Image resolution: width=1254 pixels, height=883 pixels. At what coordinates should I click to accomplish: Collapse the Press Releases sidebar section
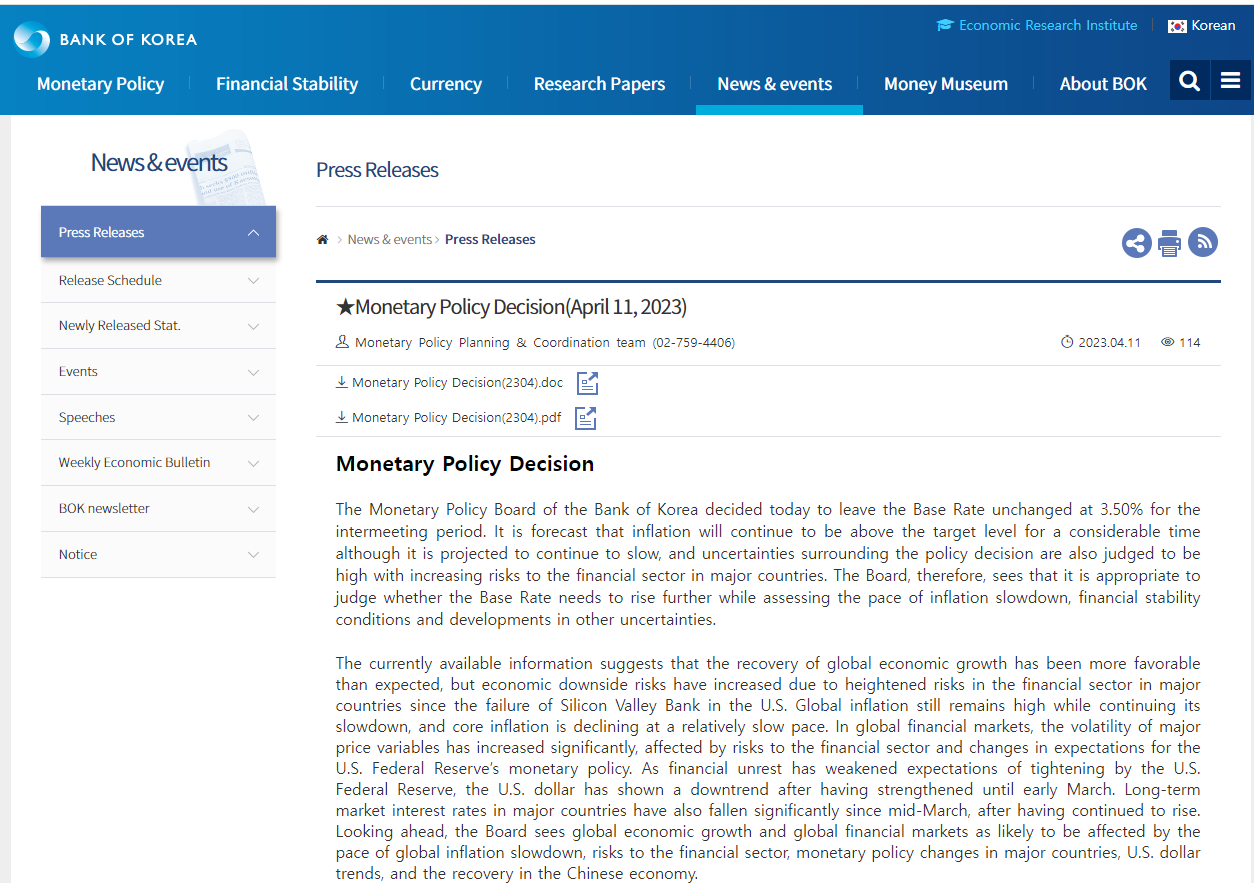click(x=253, y=233)
